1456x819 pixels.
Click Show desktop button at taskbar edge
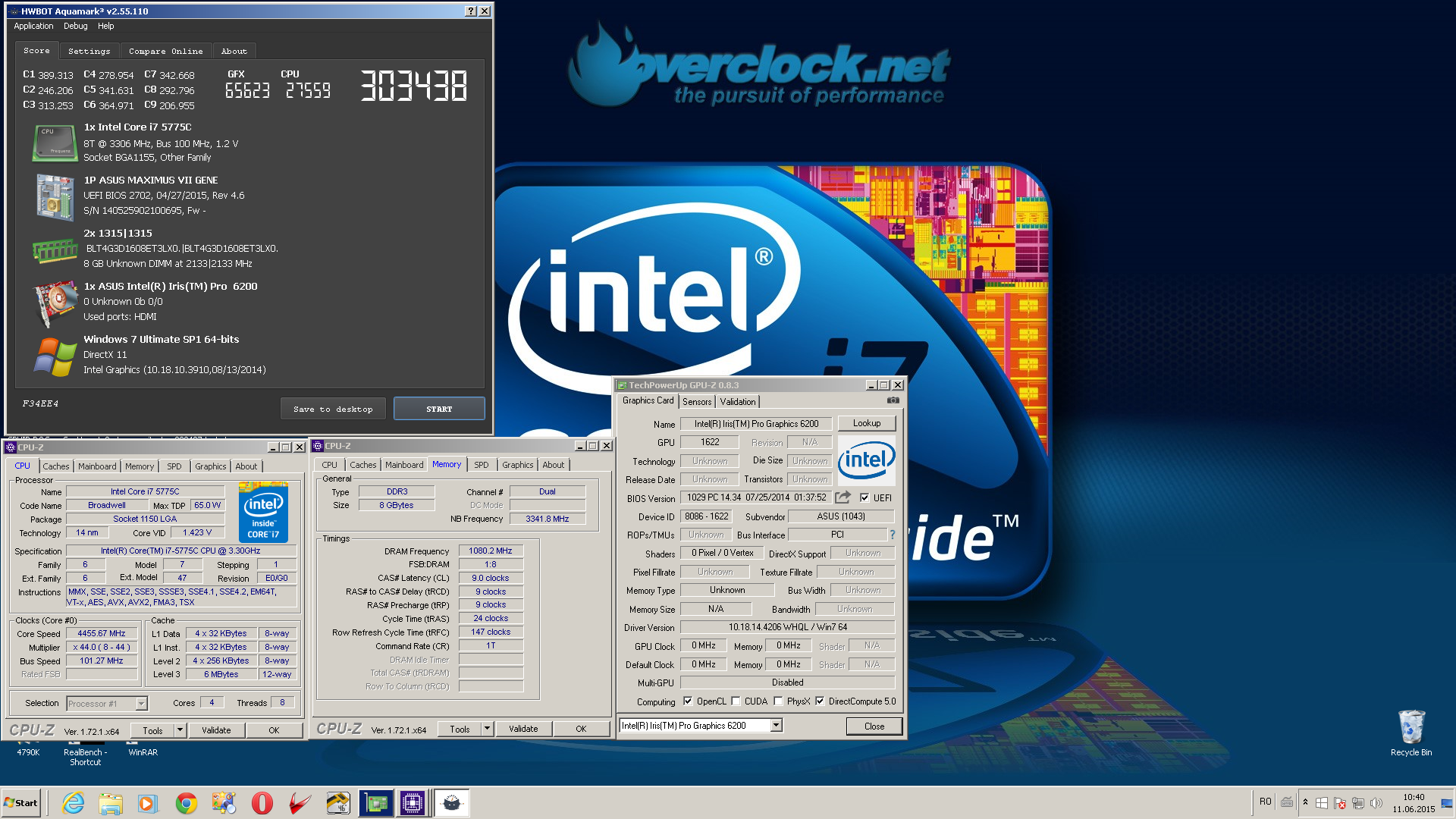[1448, 803]
